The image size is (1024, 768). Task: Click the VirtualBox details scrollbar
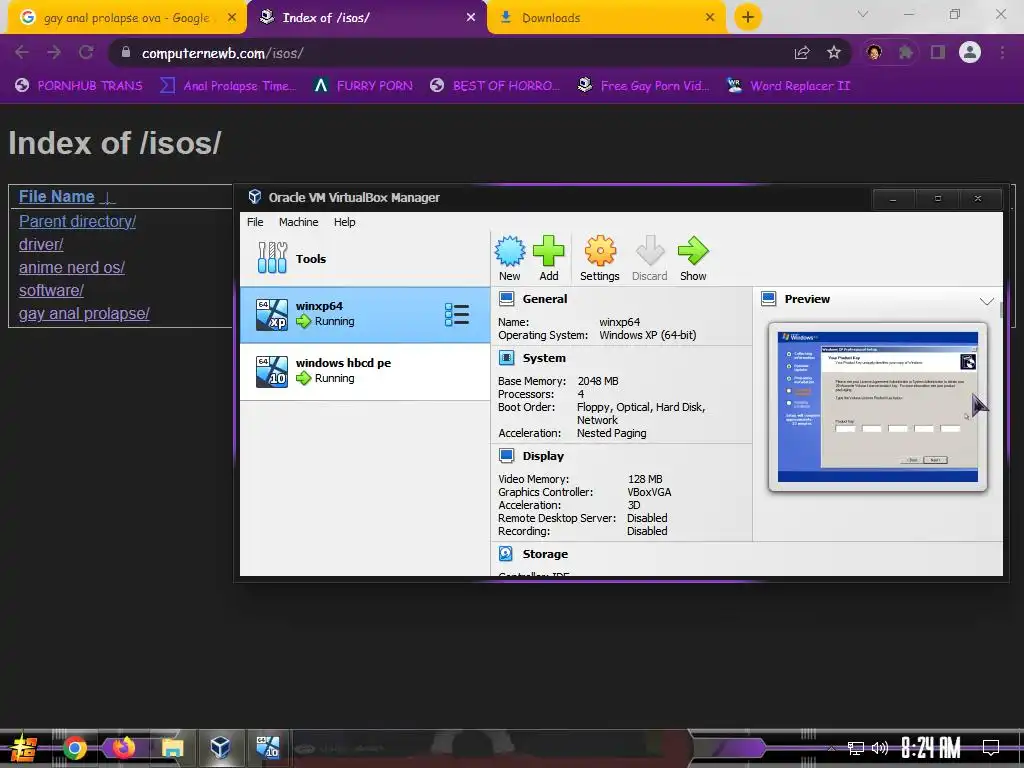pos(1000,310)
